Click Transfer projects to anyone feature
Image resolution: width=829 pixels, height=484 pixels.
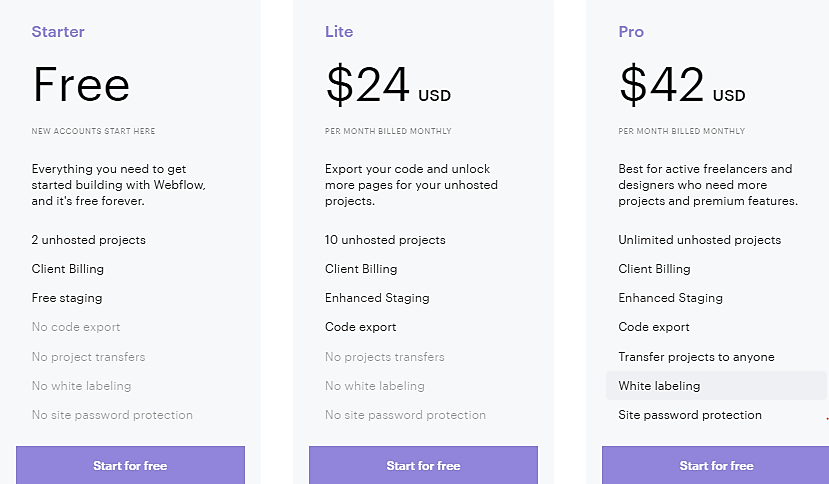pos(696,357)
